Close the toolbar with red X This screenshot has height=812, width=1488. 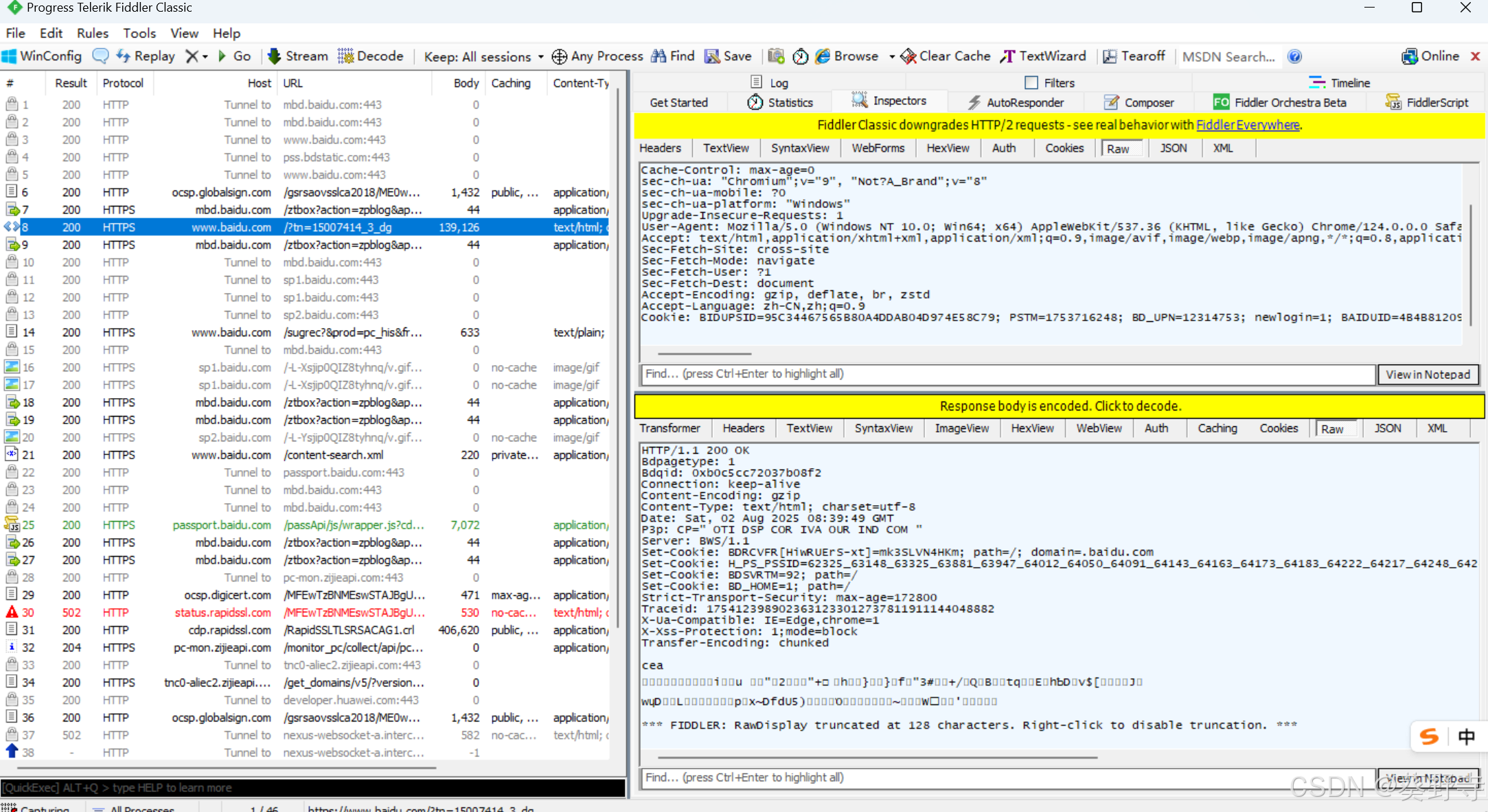[x=1475, y=56]
